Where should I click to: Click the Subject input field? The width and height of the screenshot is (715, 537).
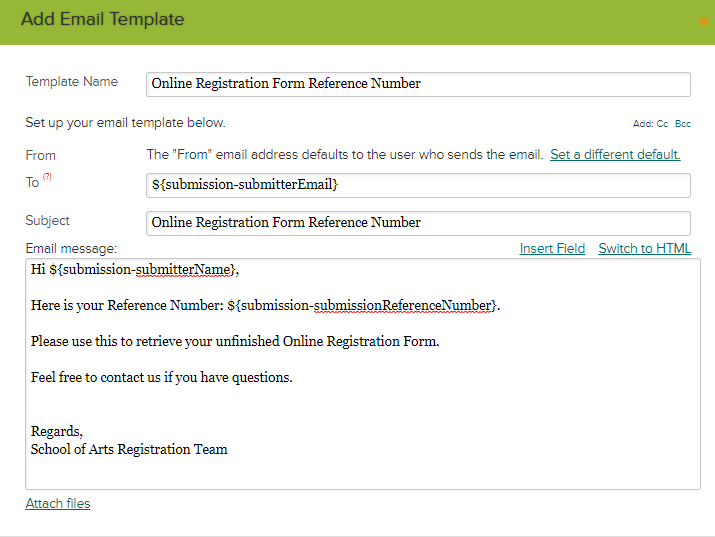[418, 223]
